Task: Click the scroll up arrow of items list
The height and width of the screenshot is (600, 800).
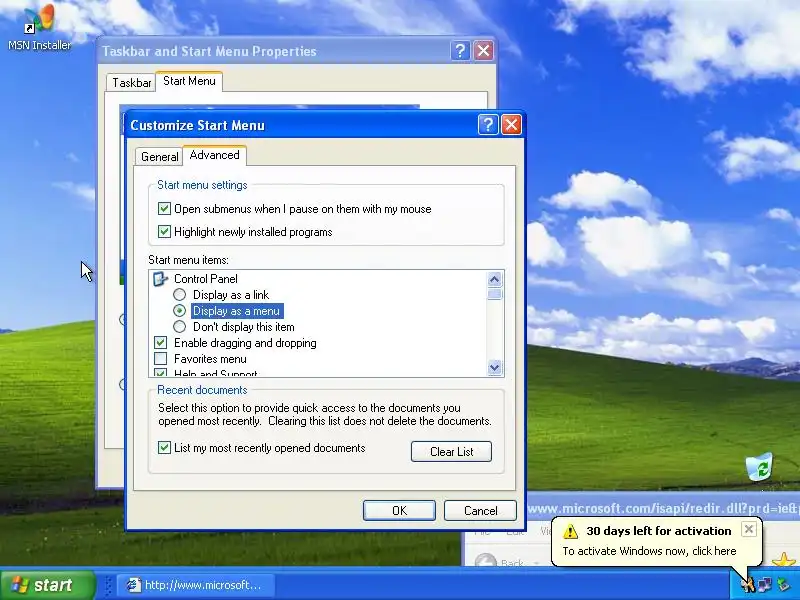Action: [494, 279]
